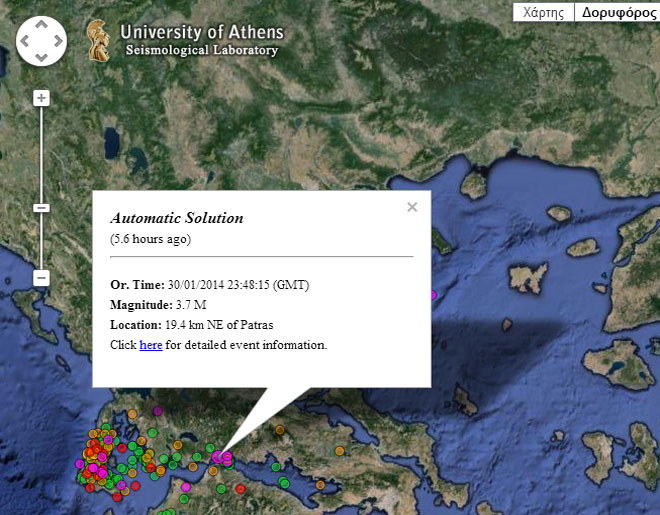Click the zoom slider handle
This screenshot has width=660, height=515.
pyautogui.click(x=41, y=208)
